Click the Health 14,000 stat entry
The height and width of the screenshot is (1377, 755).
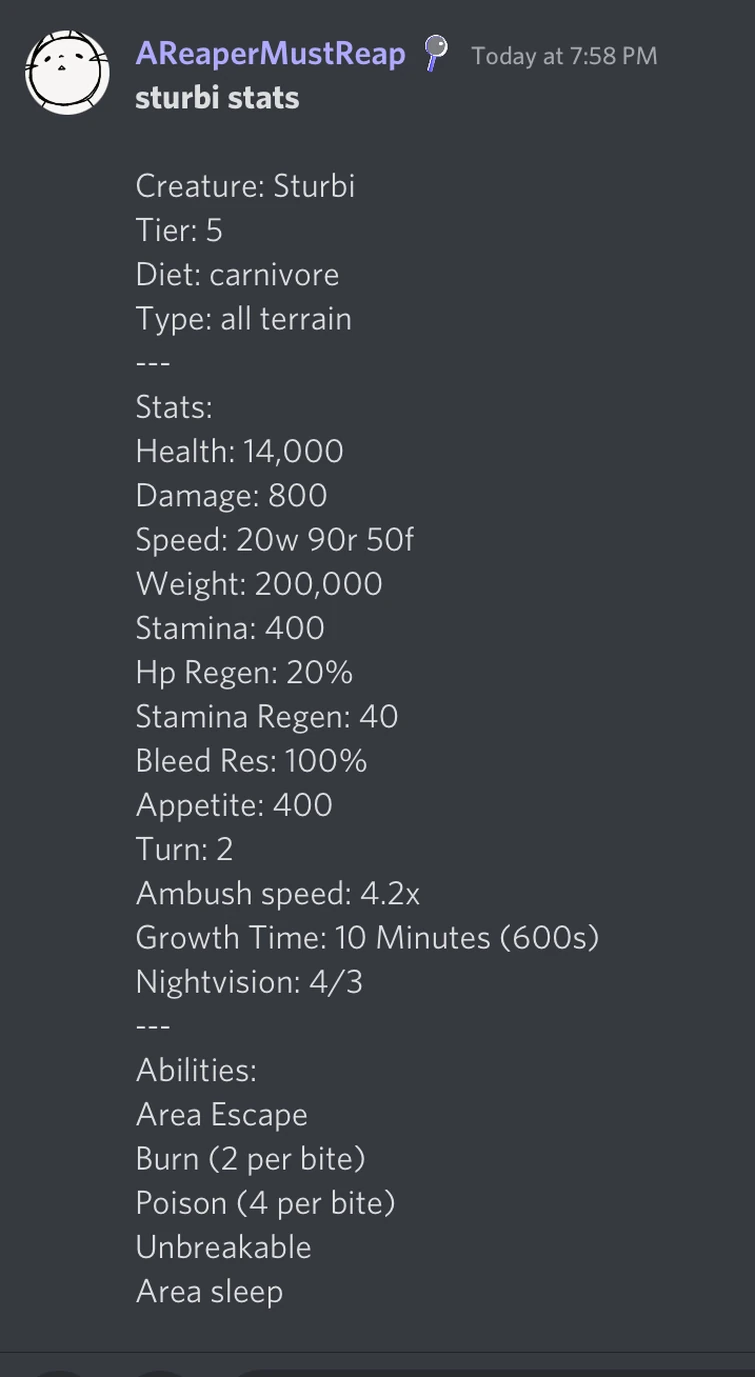coord(239,450)
